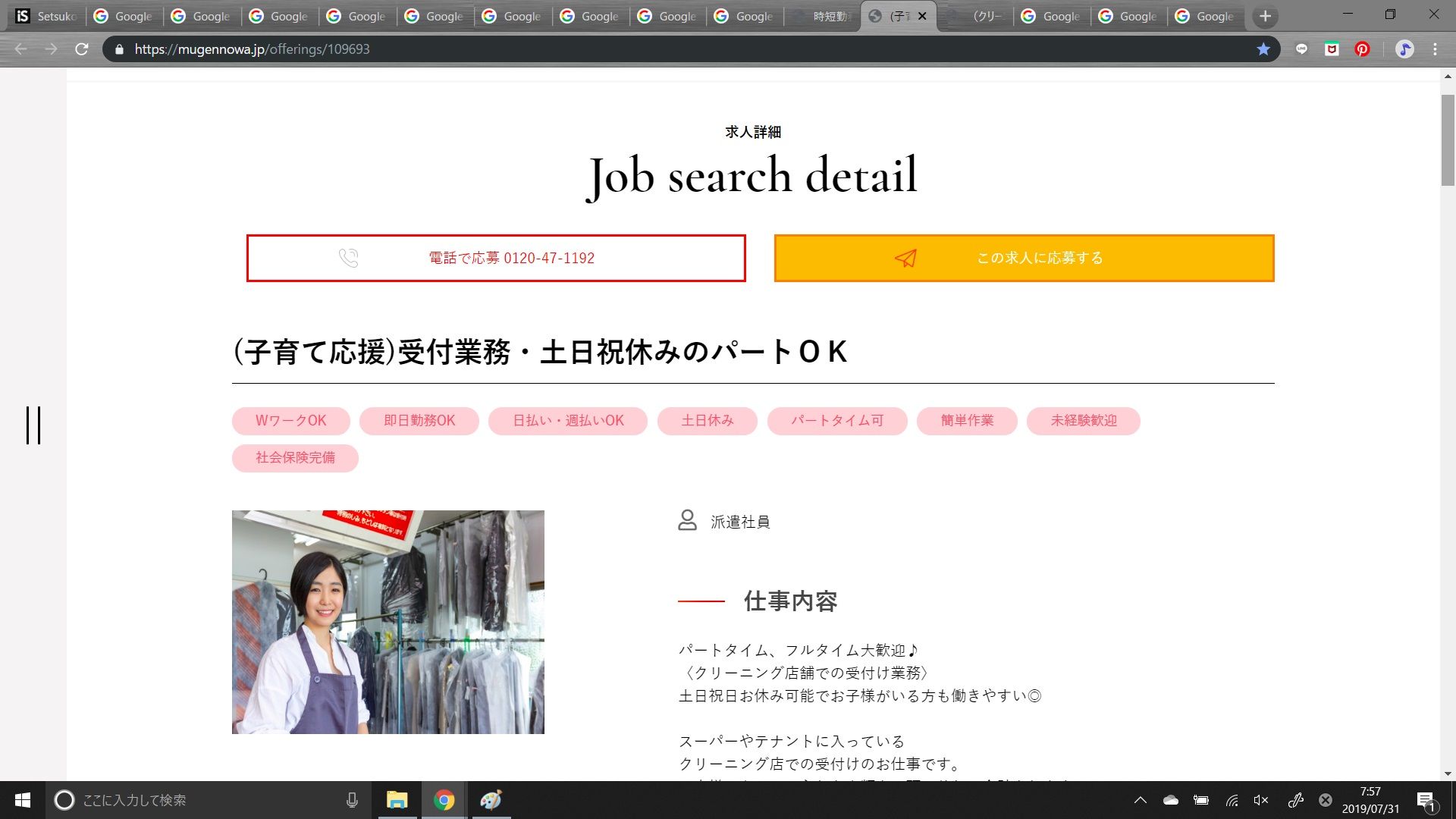Navigate back to the previous page
This screenshot has height=819, width=1456.
(18, 49)
